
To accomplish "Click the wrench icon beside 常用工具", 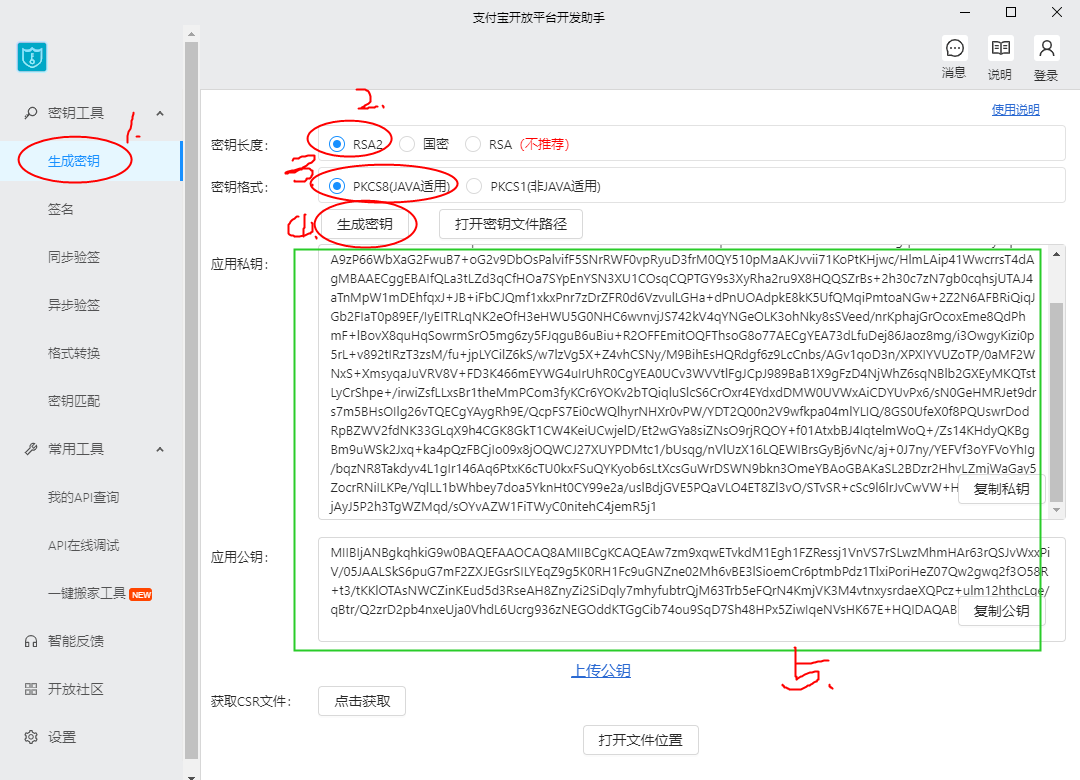I will [x=31, y=449].
